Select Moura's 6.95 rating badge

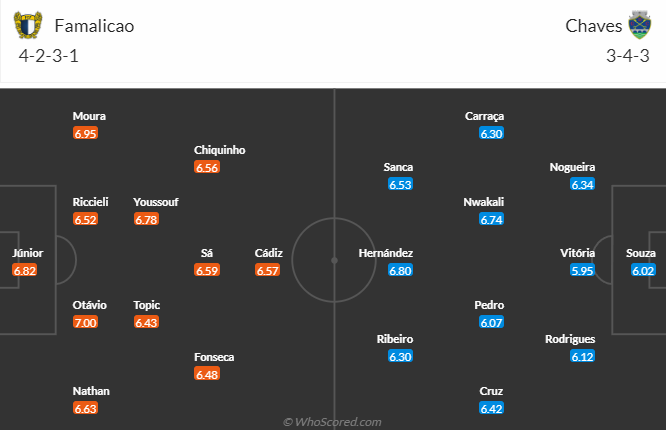point(86,133)
